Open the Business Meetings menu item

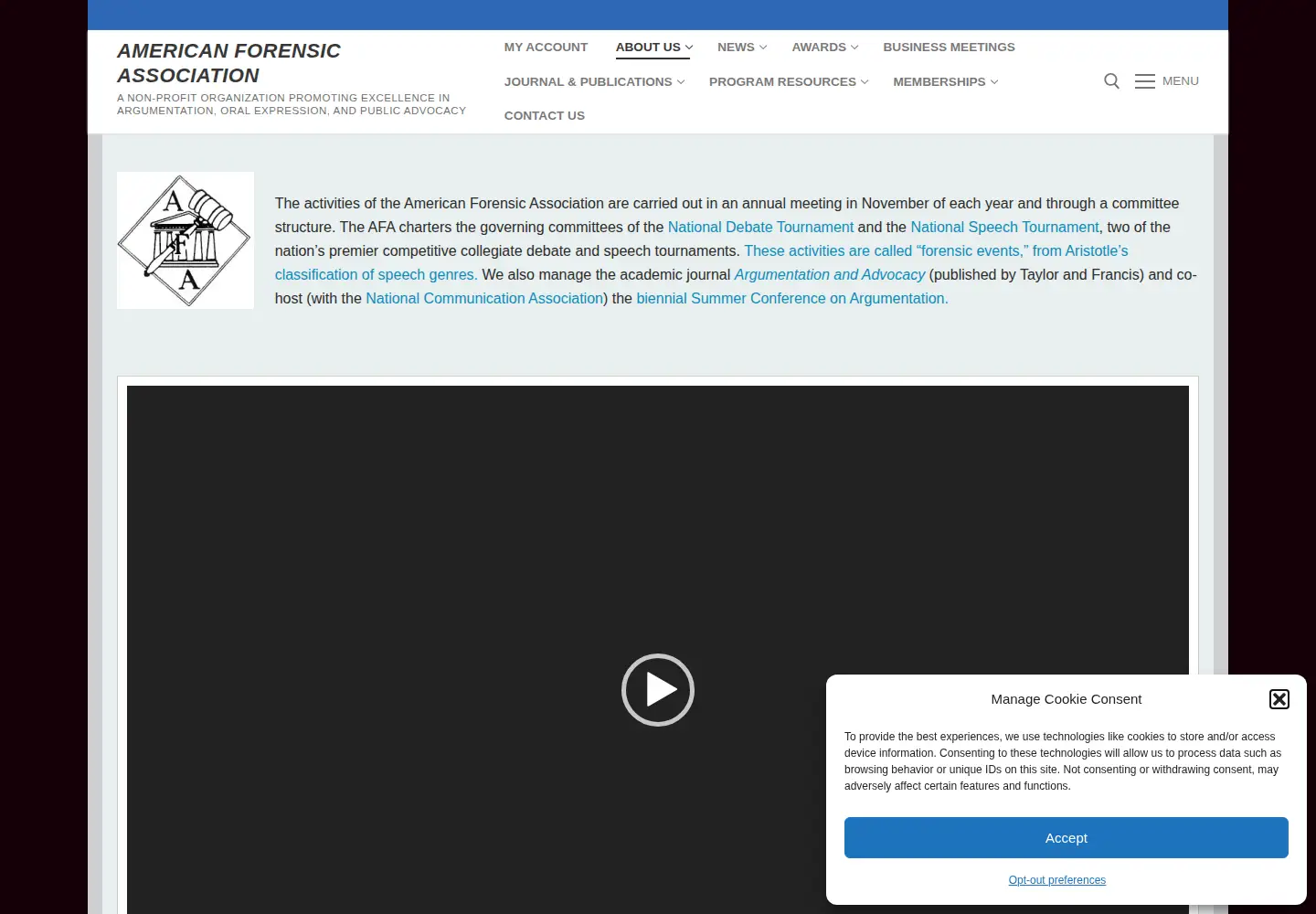[x=949, y=48]
